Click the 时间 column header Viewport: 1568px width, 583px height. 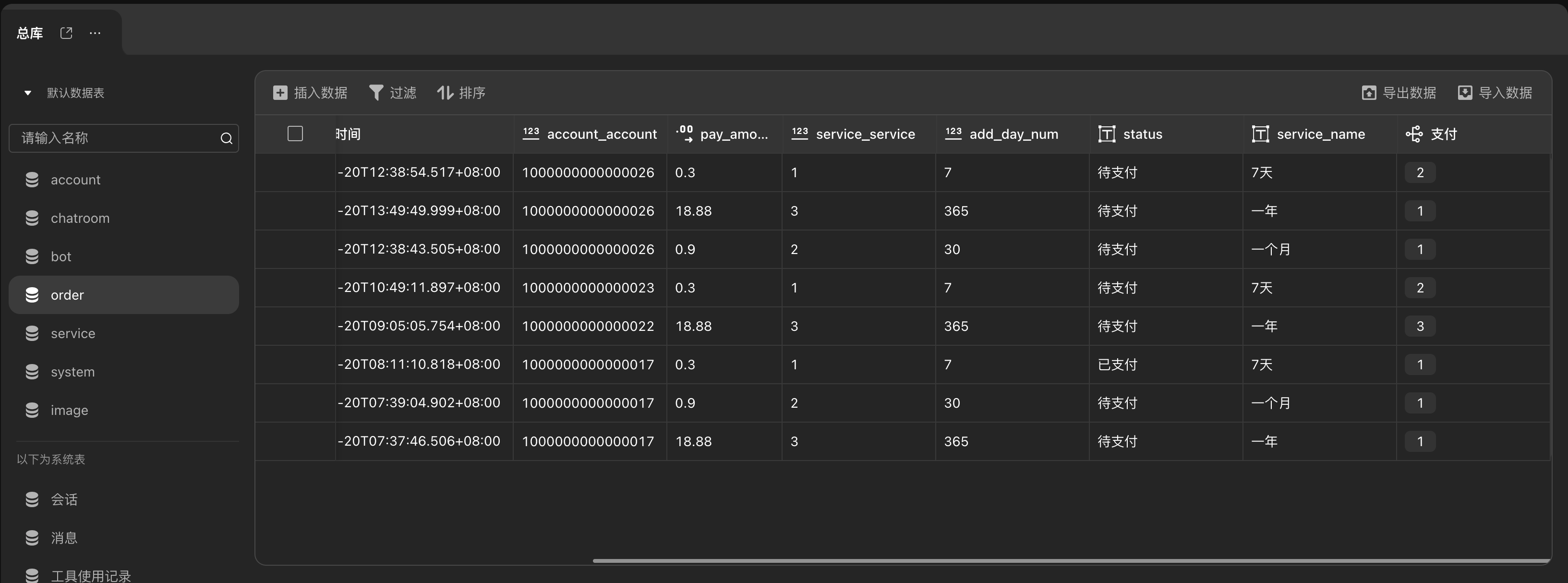tap(424, 134)
